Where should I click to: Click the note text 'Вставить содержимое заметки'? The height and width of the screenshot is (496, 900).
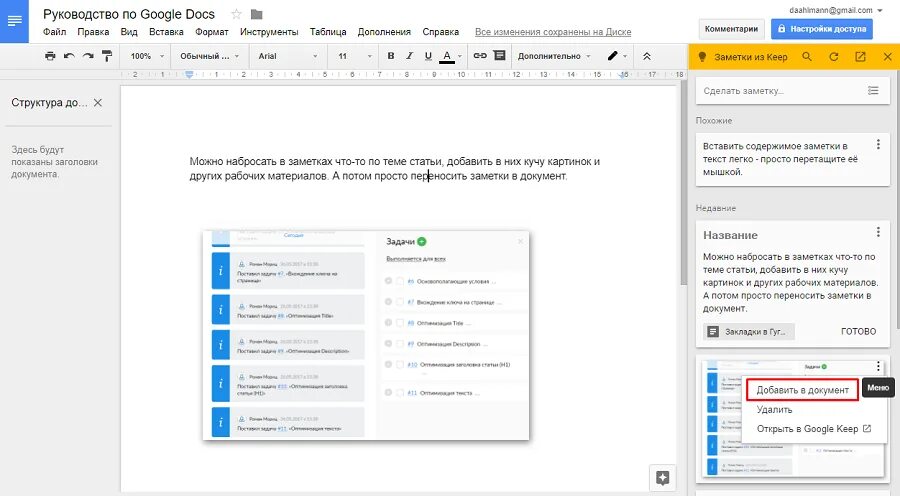click(780, 159)
